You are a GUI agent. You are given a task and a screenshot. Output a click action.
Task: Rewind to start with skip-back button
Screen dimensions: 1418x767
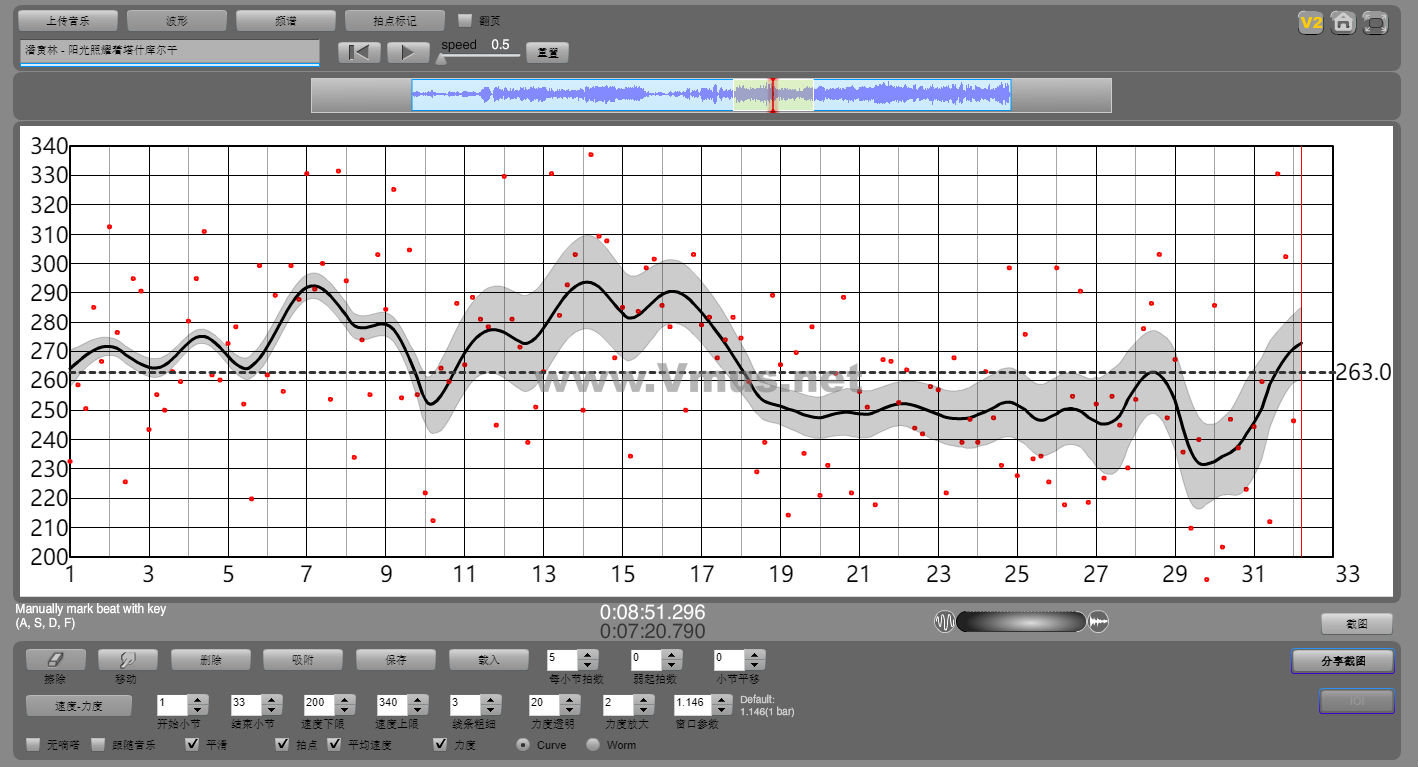pos(359,53)
